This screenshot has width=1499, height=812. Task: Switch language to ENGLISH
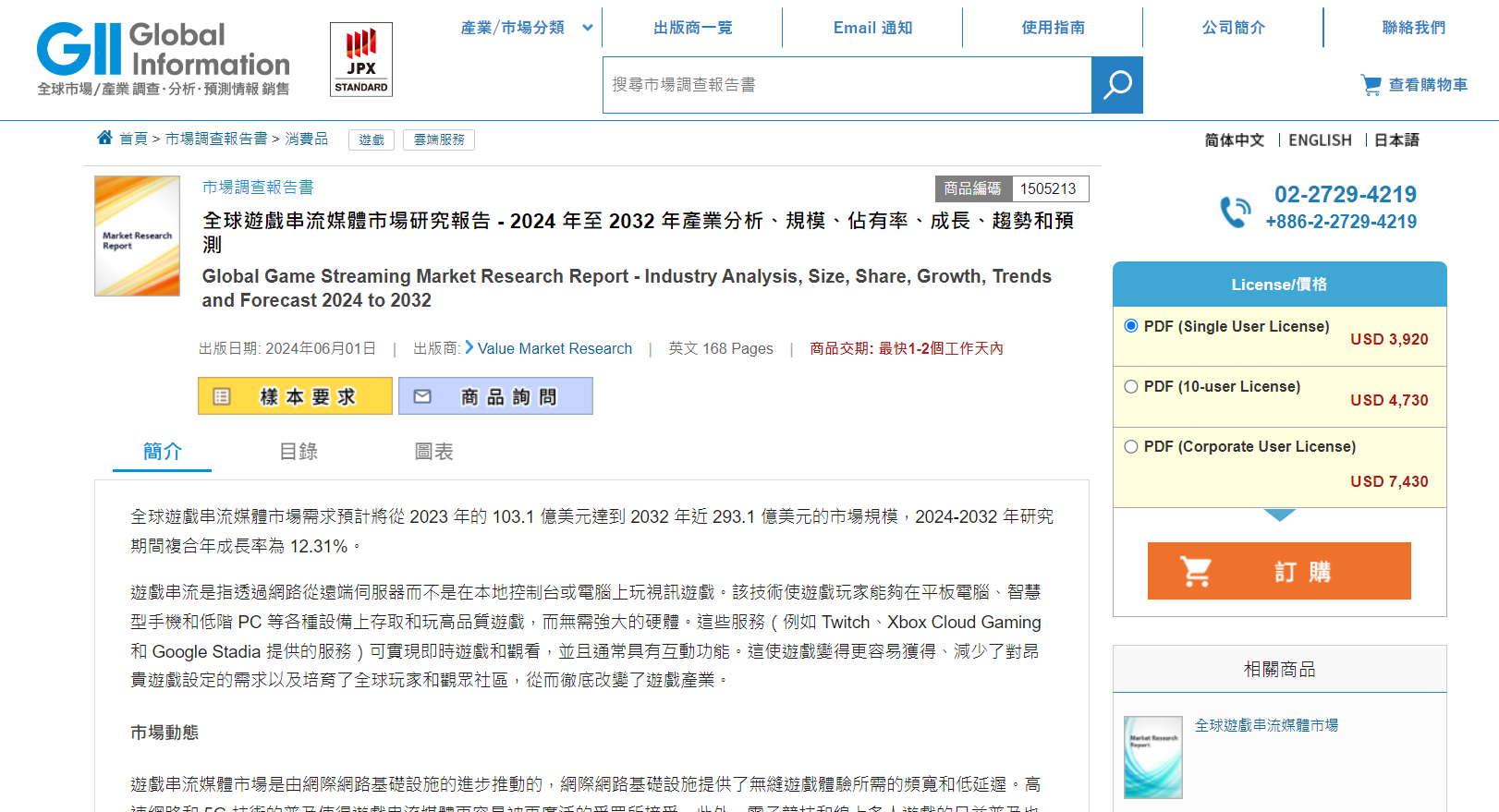1319,140
